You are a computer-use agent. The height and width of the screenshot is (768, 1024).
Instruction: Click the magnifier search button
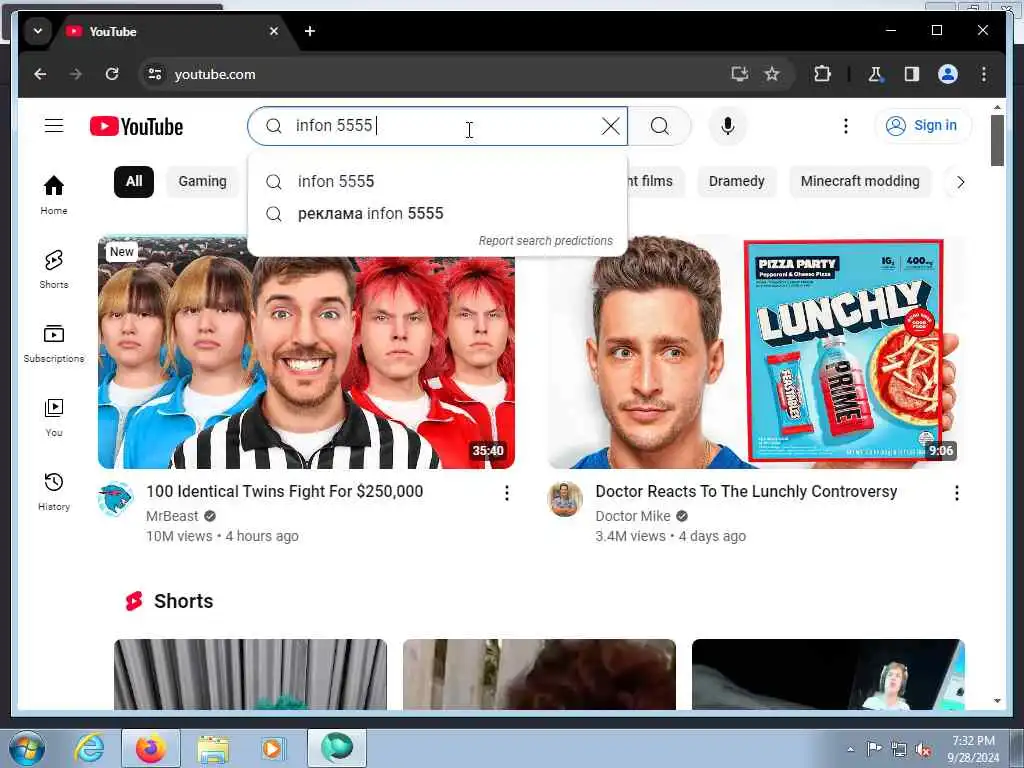(660, 125)
